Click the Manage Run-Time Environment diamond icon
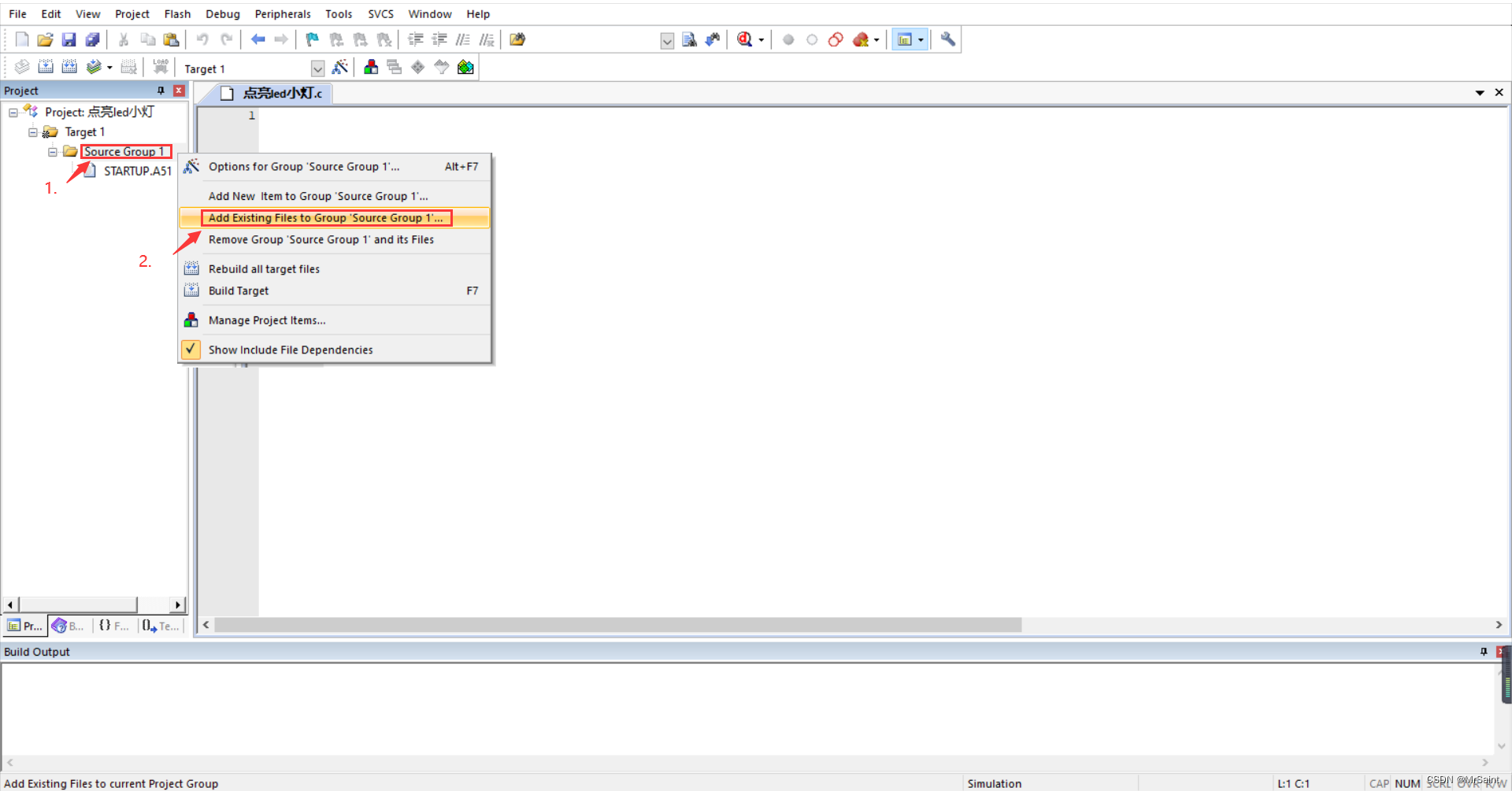Viewport: 1512px width, 791px height. click(x=418, y=67)
